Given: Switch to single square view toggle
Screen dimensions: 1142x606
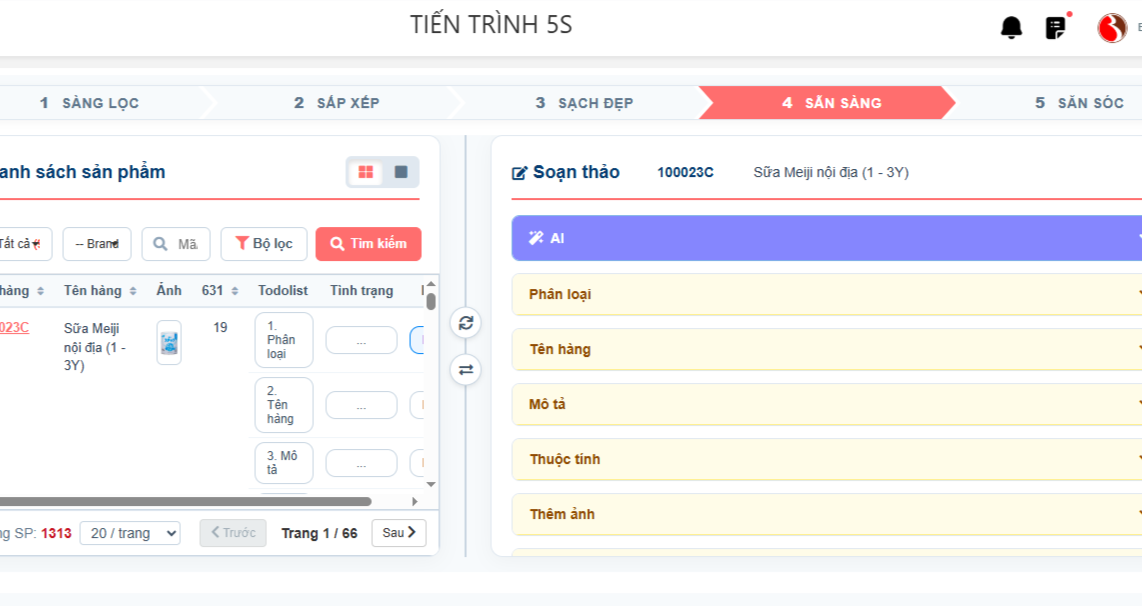Looking at the screenshot, I should coord(401,172).
